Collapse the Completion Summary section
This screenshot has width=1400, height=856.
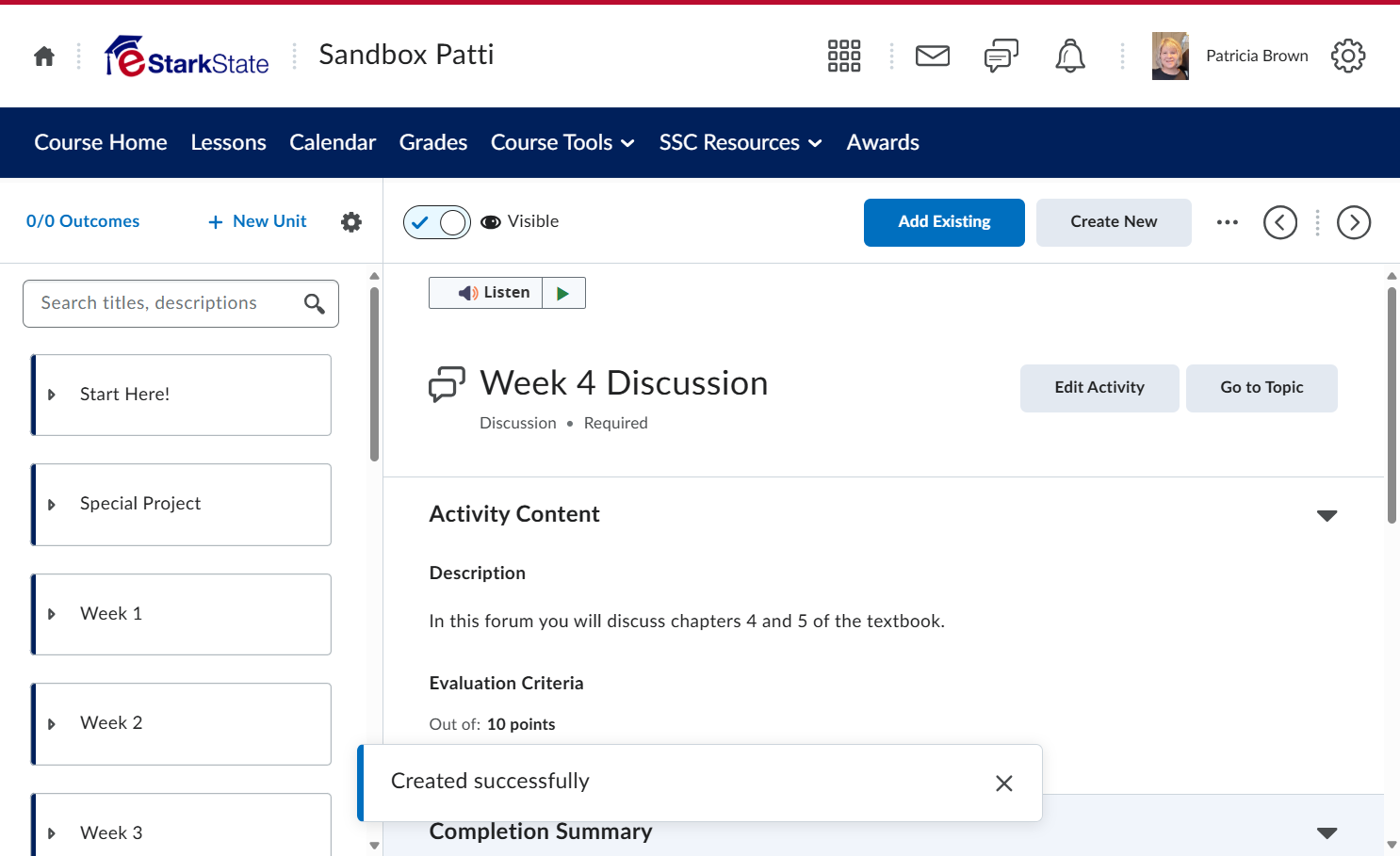pyautogui.click(x=1327, y=832)
